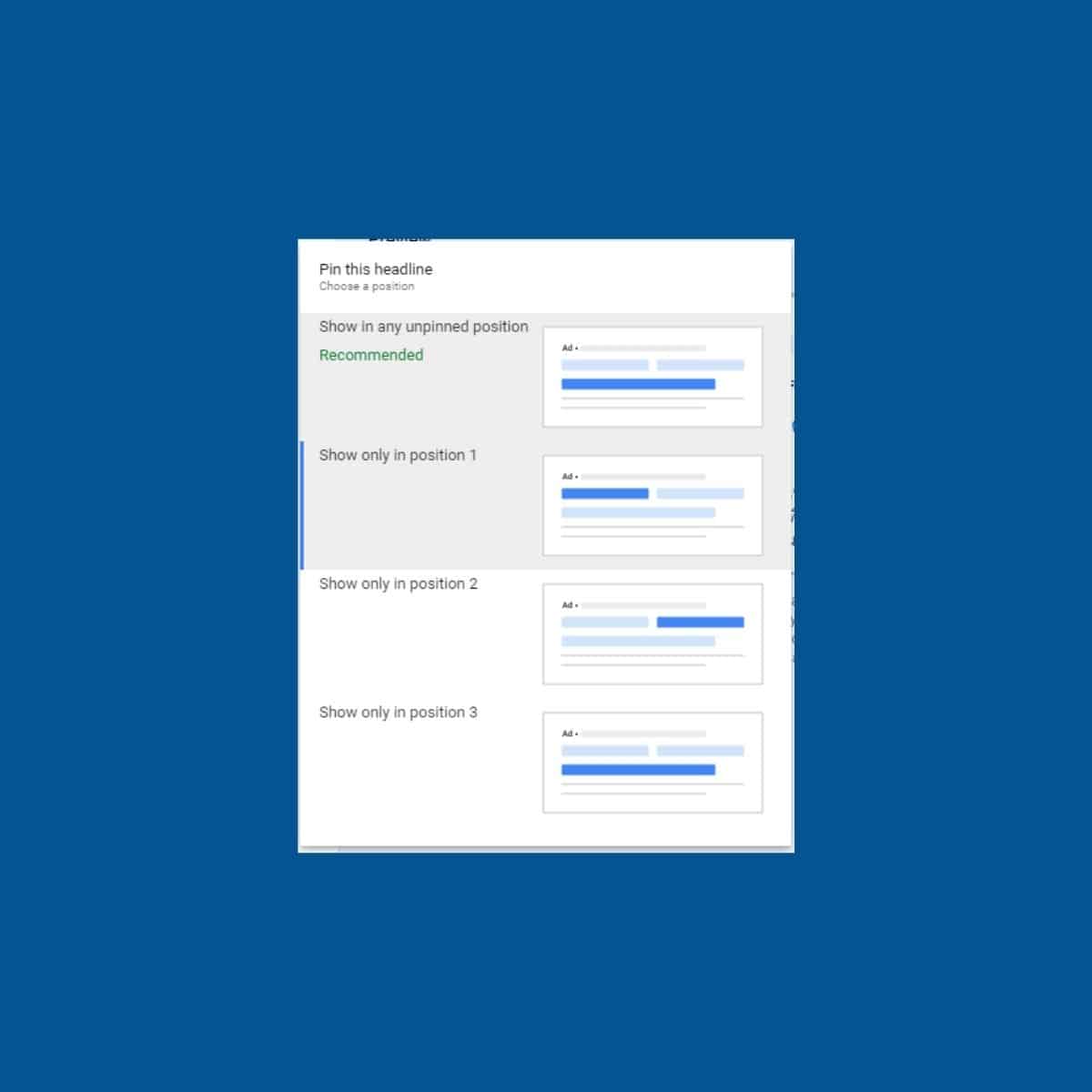The image size is (1092, 1092).
Task: Click the 'Ad' badge in unpinned preview
Action: [567, 348]
